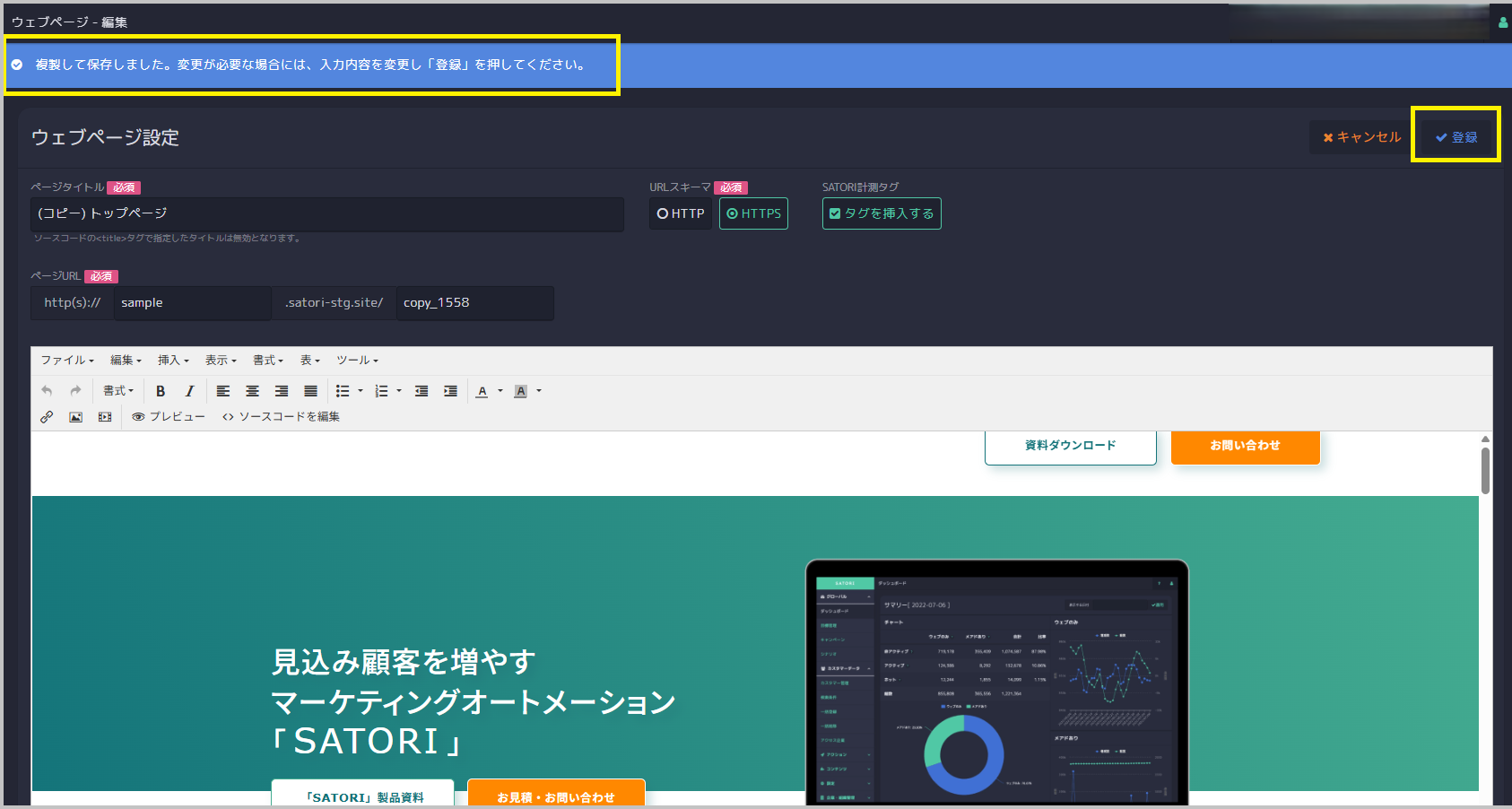This screenshot has width=1512, height=809.
Task: Insert a video/media element
Action: coord(105,417)
